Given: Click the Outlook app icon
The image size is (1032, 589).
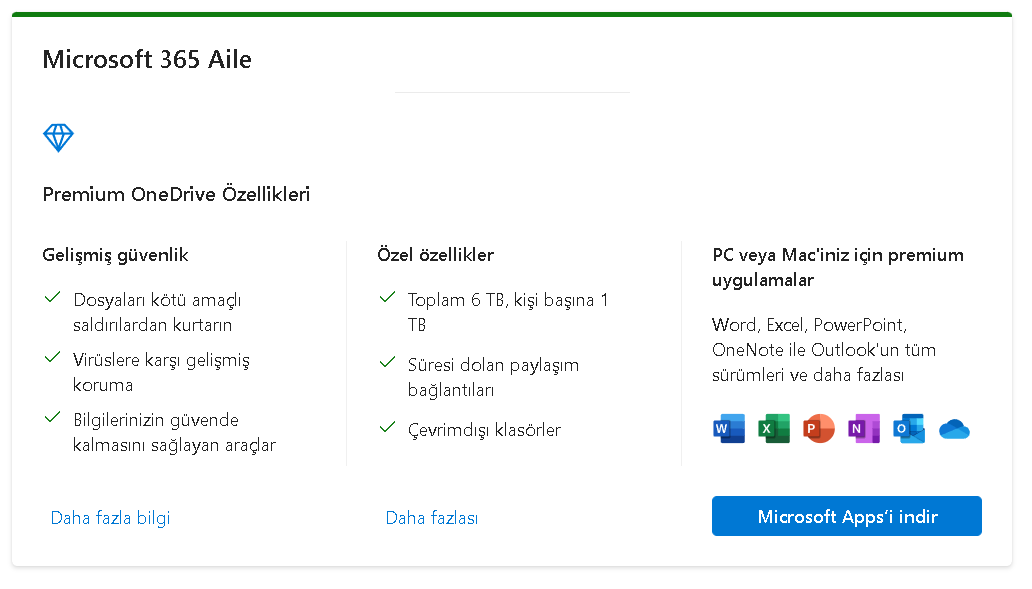Looking at the screenshot, I should point(909,428).
